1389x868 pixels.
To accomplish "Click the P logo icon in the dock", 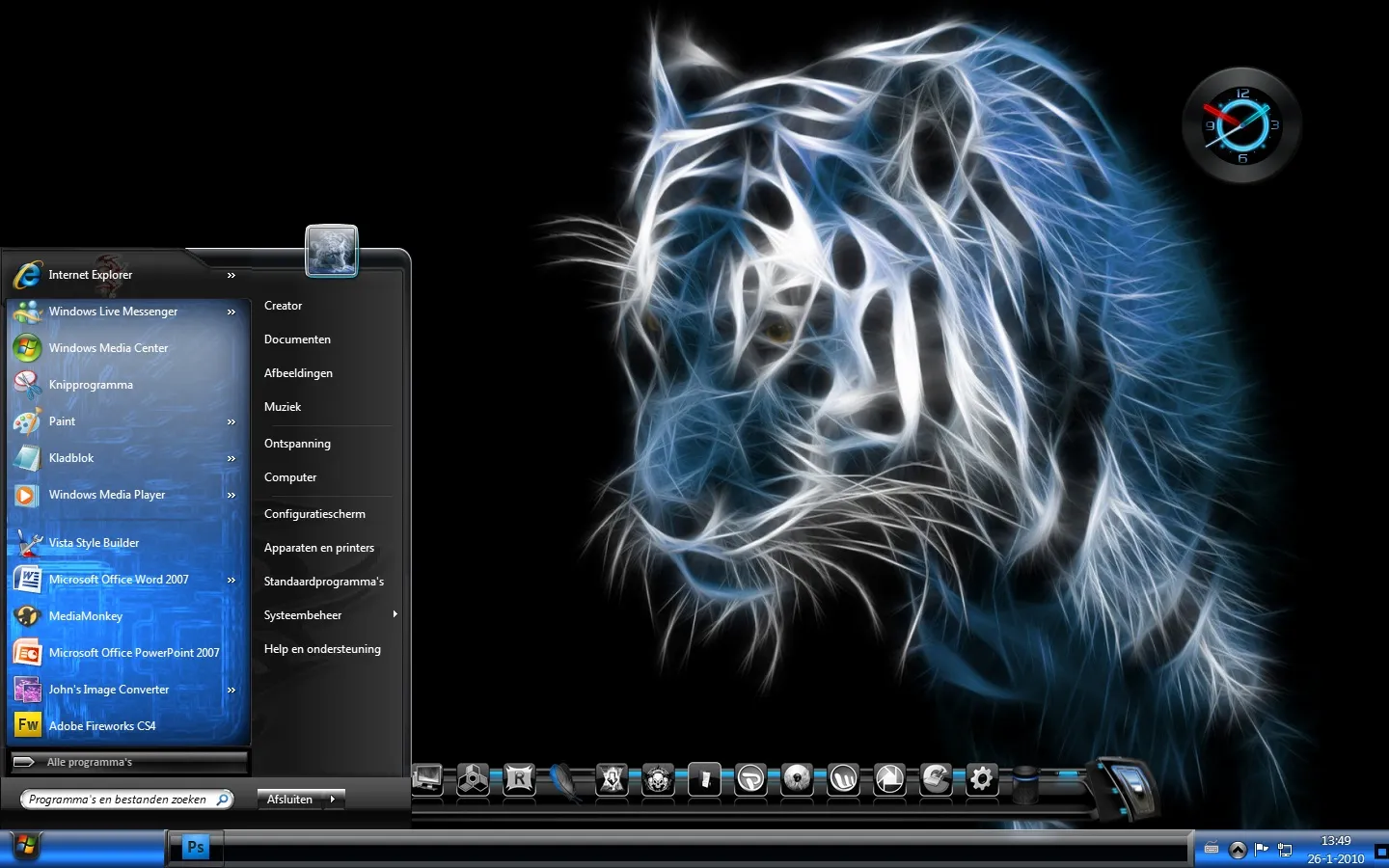I will 750,778.
